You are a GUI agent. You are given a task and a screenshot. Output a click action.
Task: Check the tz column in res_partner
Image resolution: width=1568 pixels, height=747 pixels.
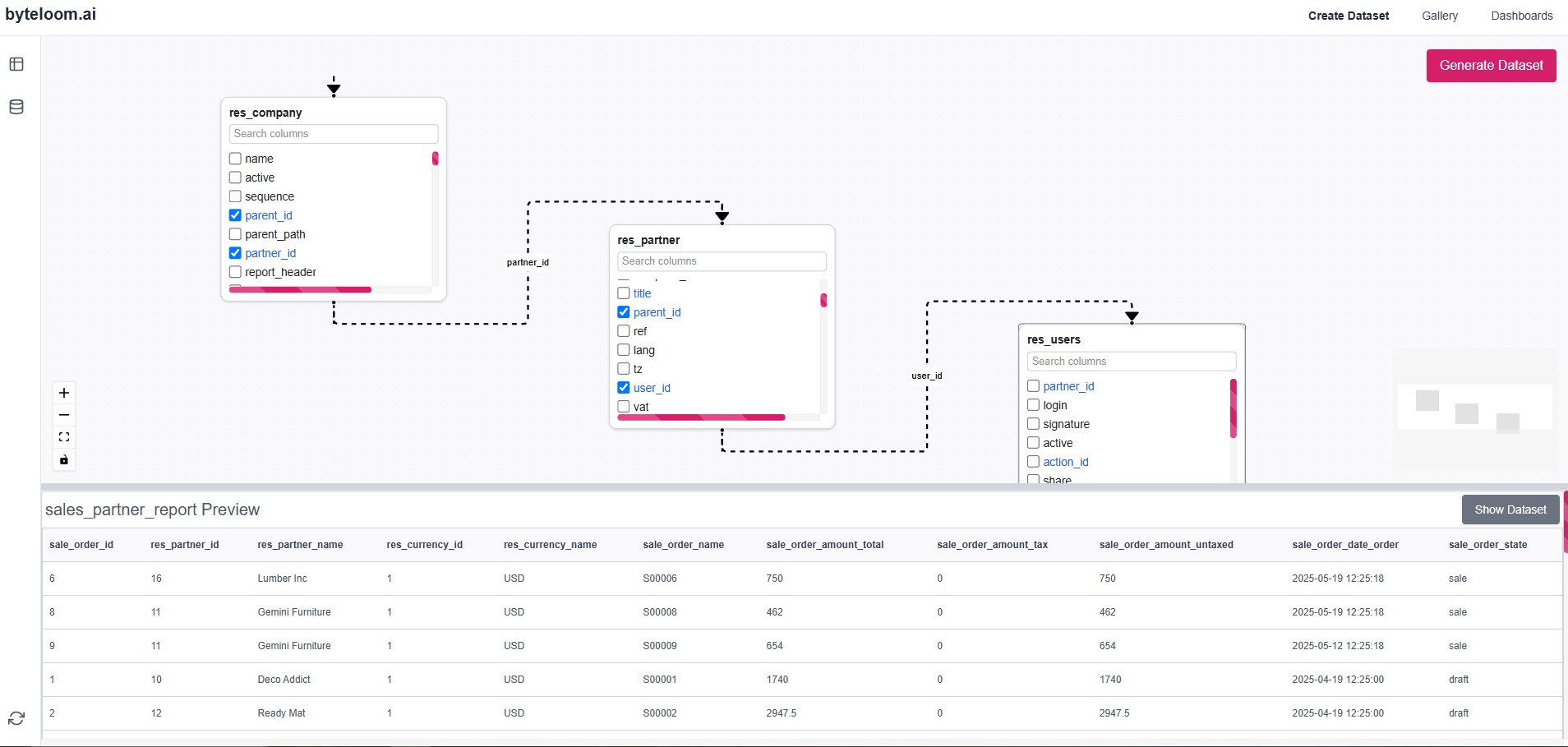[624, 369]
